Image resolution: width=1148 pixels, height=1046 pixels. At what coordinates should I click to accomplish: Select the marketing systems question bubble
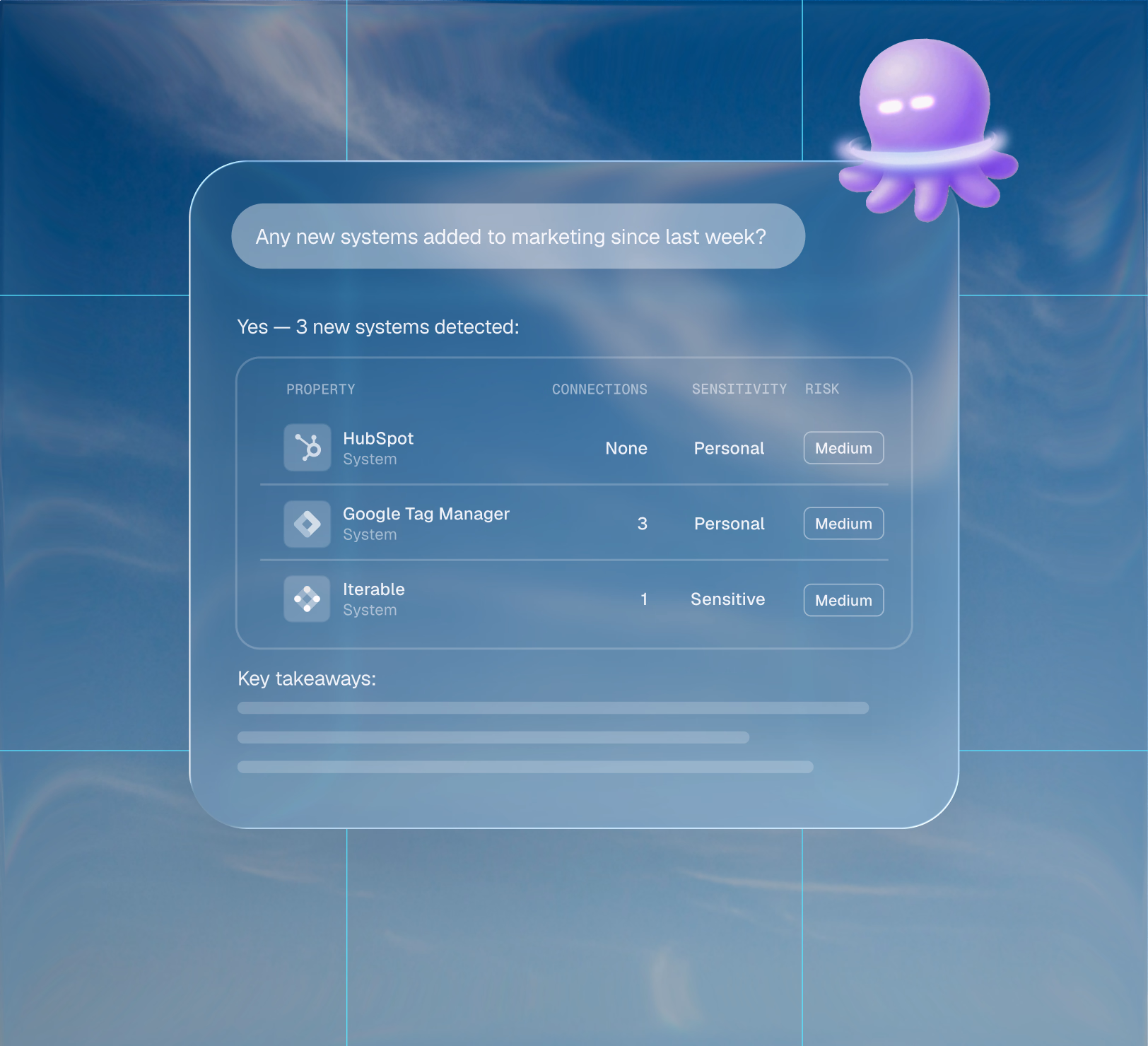tap(518, 236)
